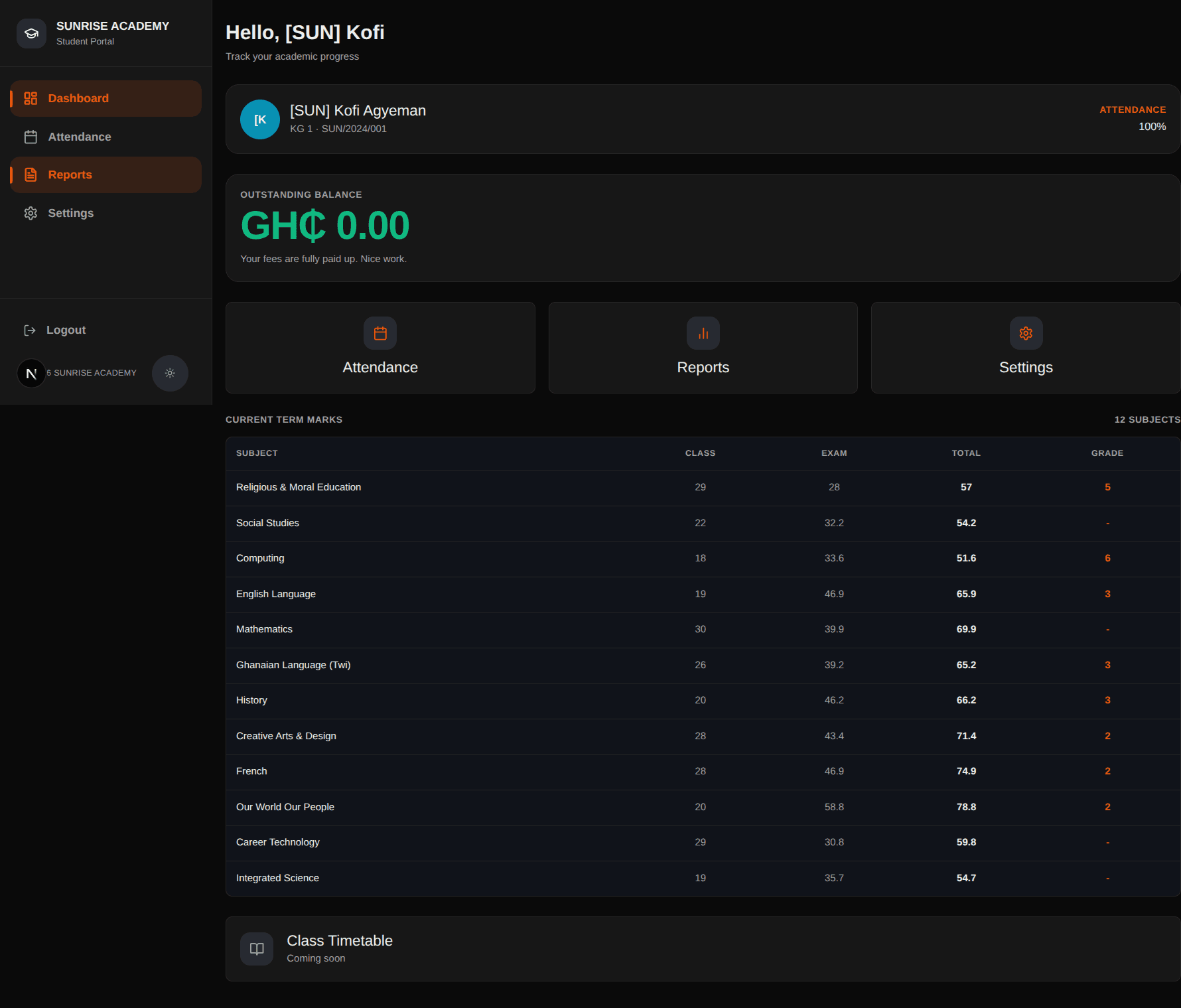Click the Integrated Science total 54.7

pos(966,878)
